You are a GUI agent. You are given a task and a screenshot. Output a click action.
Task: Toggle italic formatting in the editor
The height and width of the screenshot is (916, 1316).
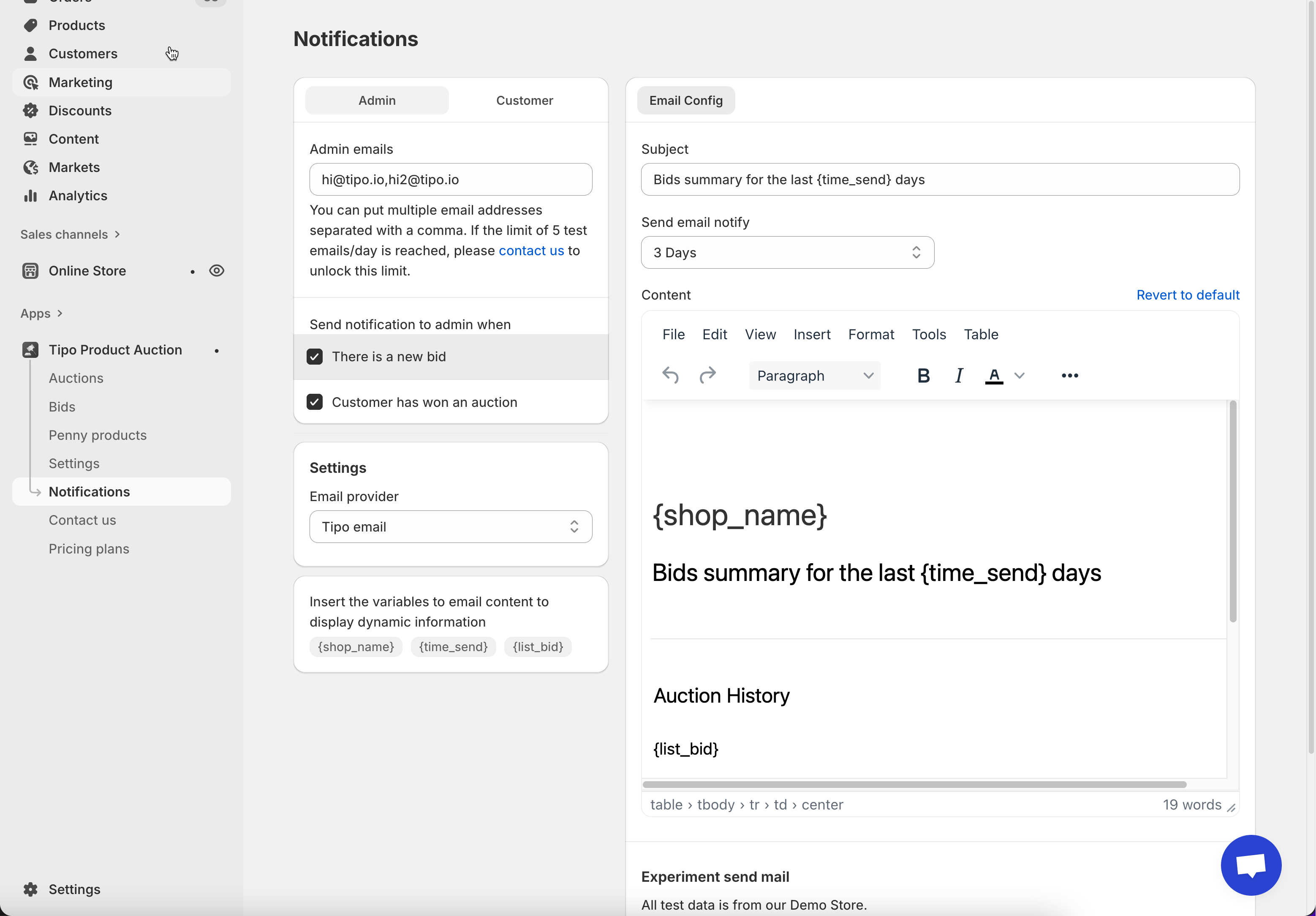tap(958, 376)
